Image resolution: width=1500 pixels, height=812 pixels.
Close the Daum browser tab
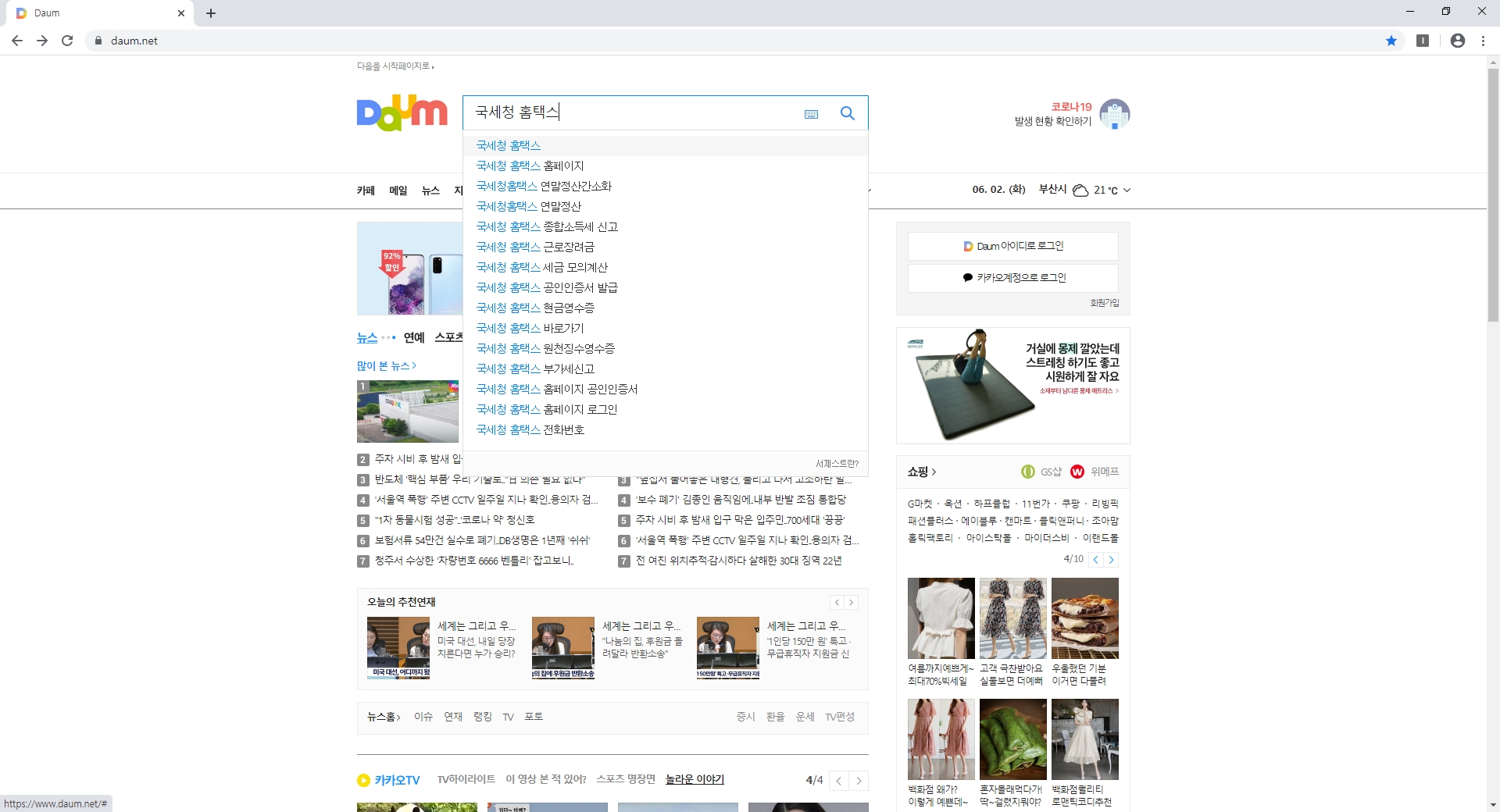[x=180, y=13]
